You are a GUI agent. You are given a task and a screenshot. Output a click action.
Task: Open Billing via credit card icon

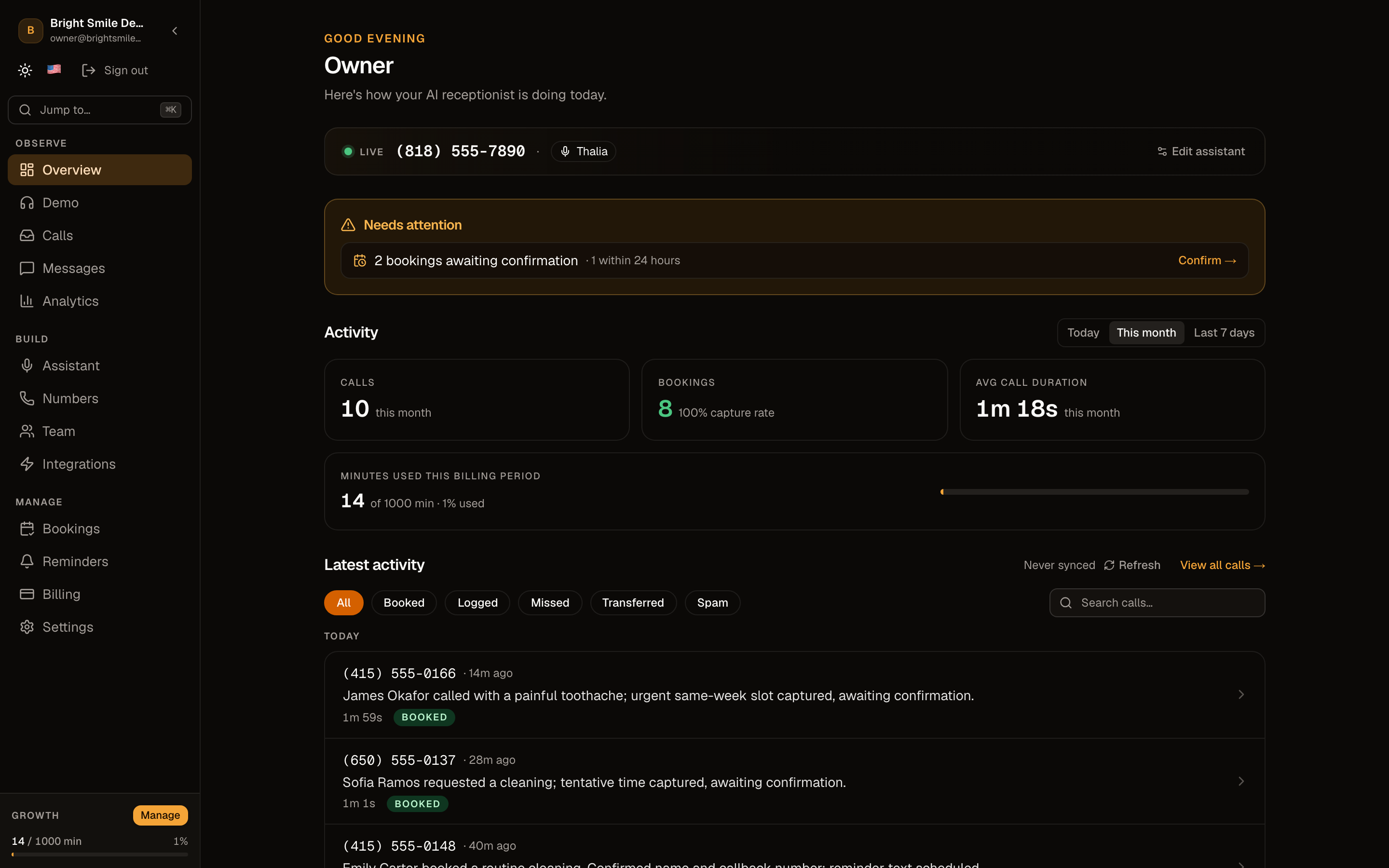[27, 594]
